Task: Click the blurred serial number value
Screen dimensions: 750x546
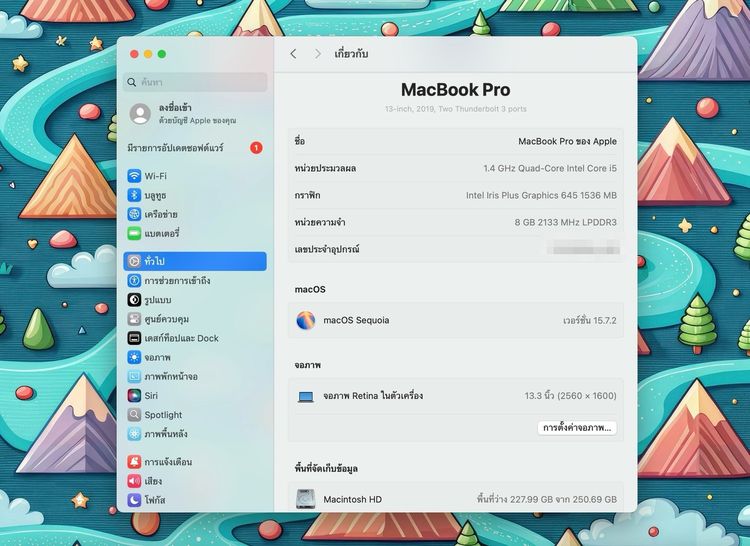Action: click(583, 249)
